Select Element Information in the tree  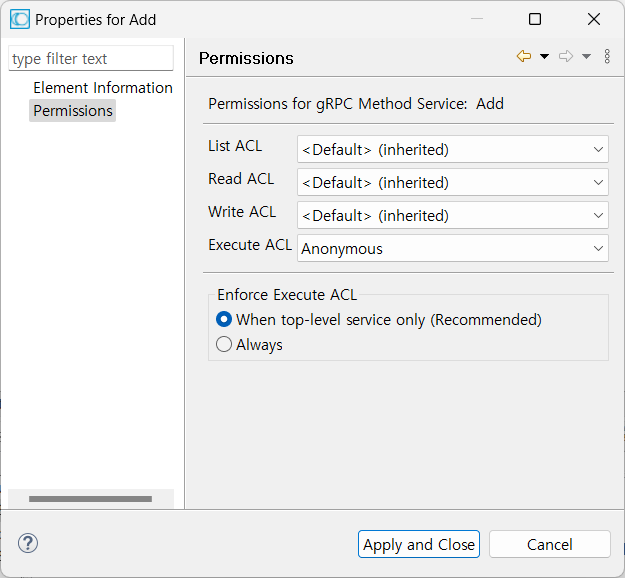pos(102,88)
